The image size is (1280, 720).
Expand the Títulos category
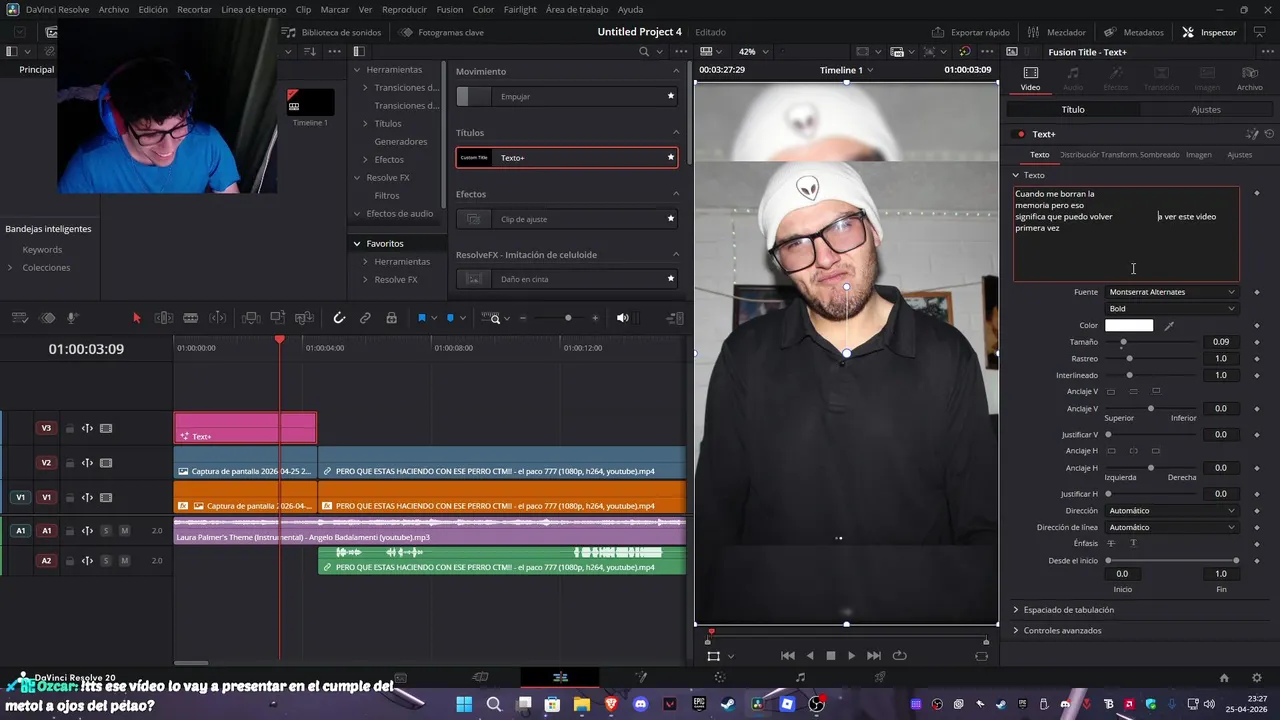point(365,123)
